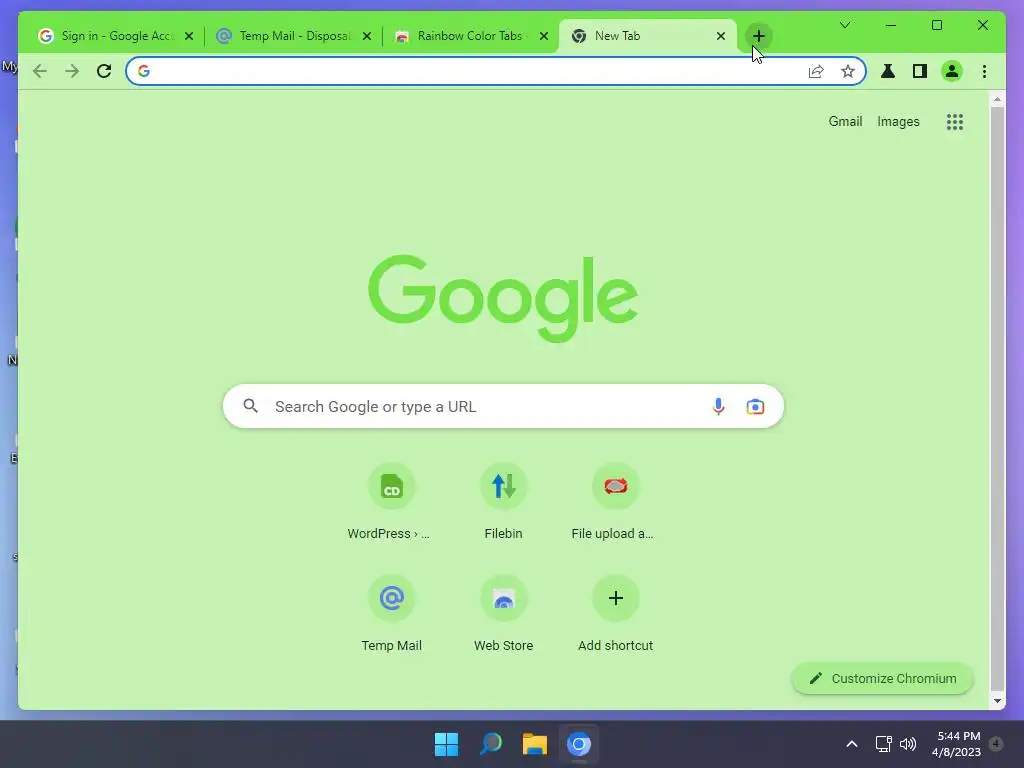This screenshot has height=768, width=1024.
Task: Reload the current page
Action: click(x=104, y=71)
